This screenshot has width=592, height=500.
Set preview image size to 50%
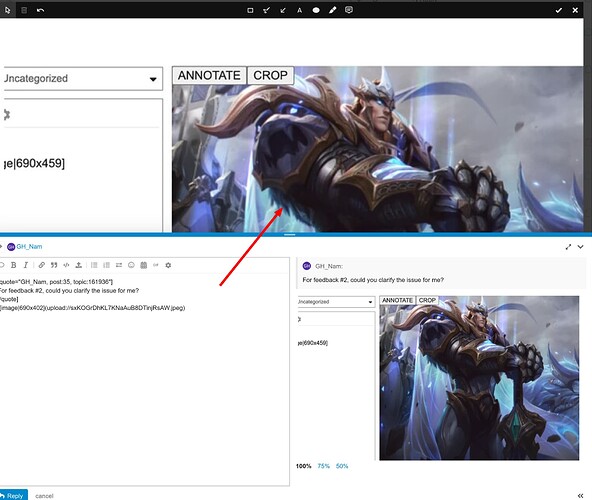(x=342, y=466)
